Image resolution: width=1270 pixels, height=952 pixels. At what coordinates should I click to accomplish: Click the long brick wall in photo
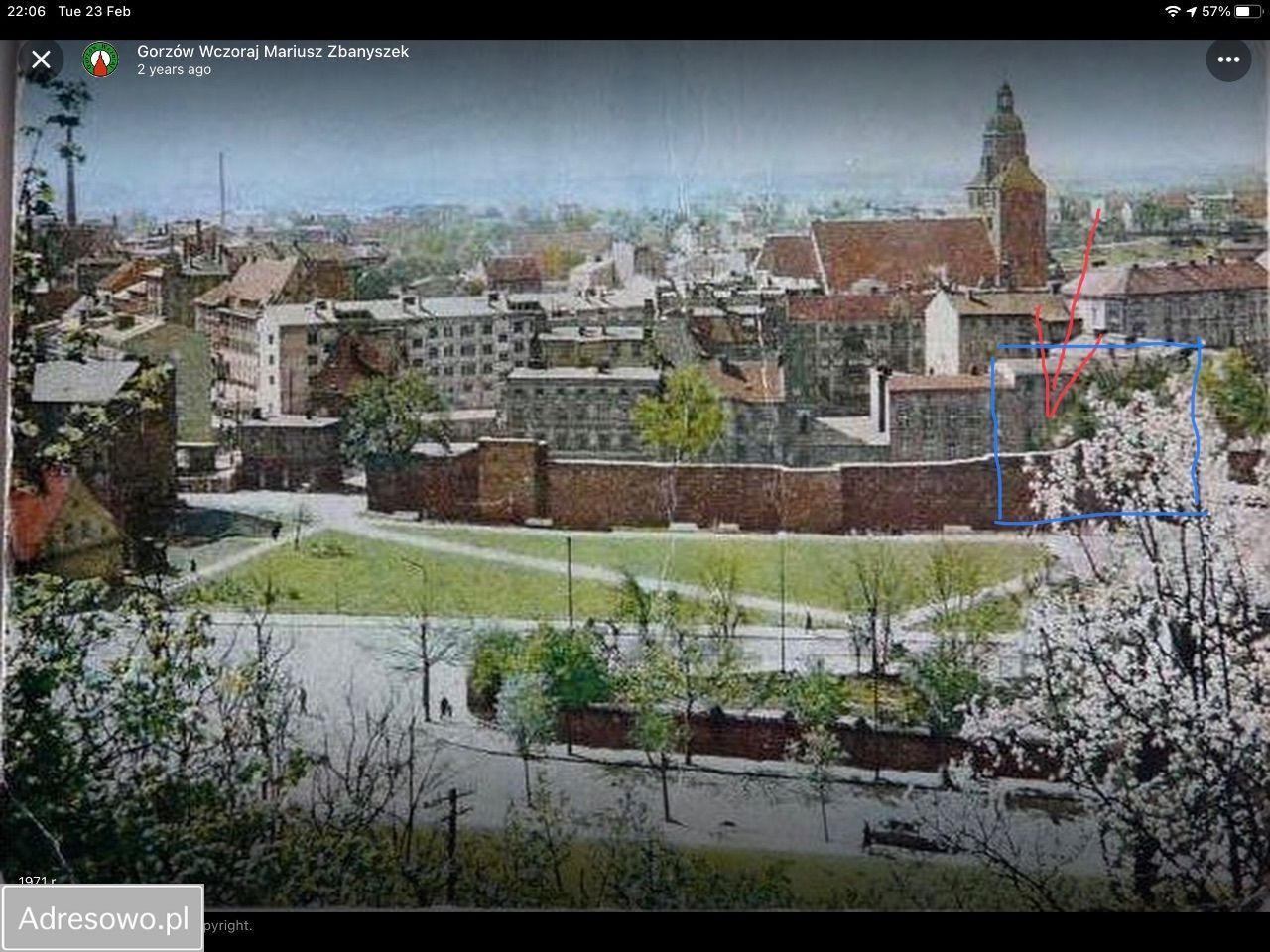(x=695, y=493)
